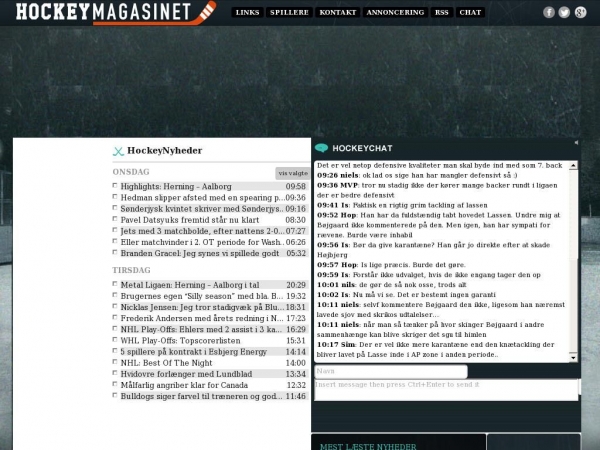The image size is (600, 450).
Task: Check the Brugernes egen Silly season checkbox
Action: 115,295
